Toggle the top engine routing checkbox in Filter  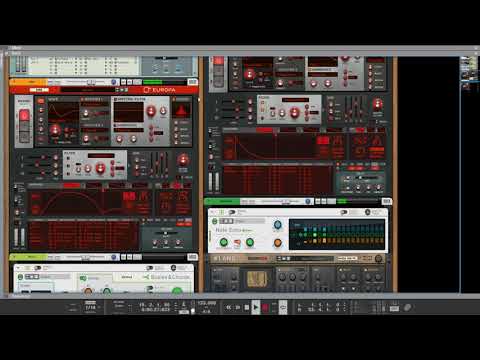[68, 158]
